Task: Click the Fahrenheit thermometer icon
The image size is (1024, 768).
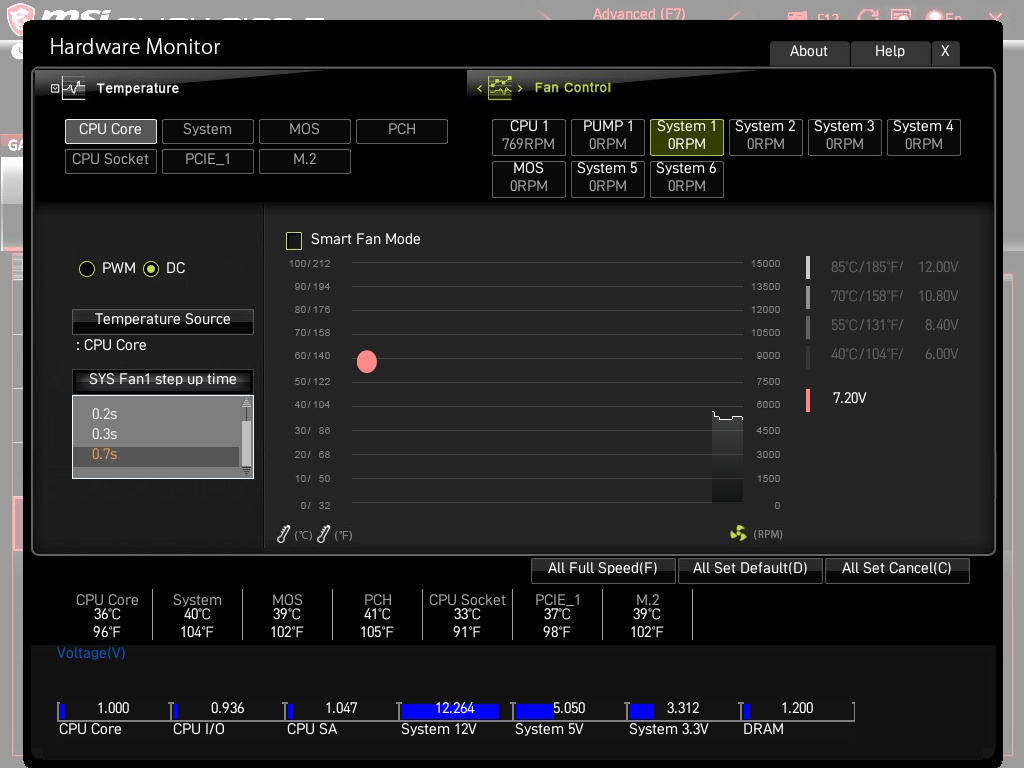Action: click(323, 534)
